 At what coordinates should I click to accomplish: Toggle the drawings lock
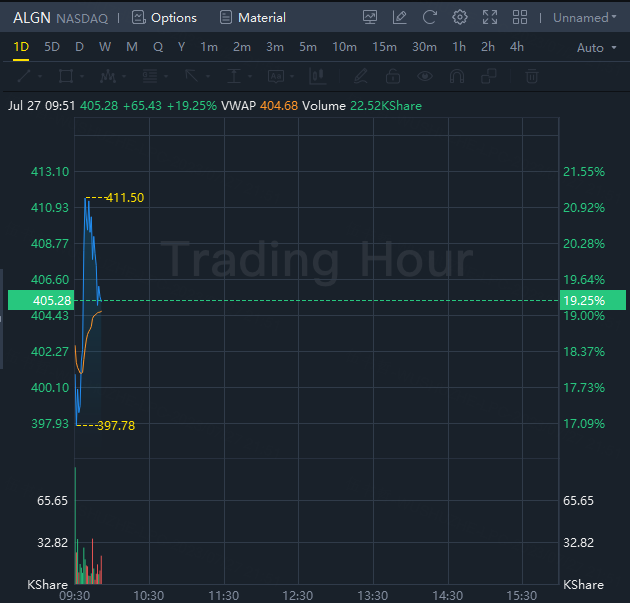(393, 76)
